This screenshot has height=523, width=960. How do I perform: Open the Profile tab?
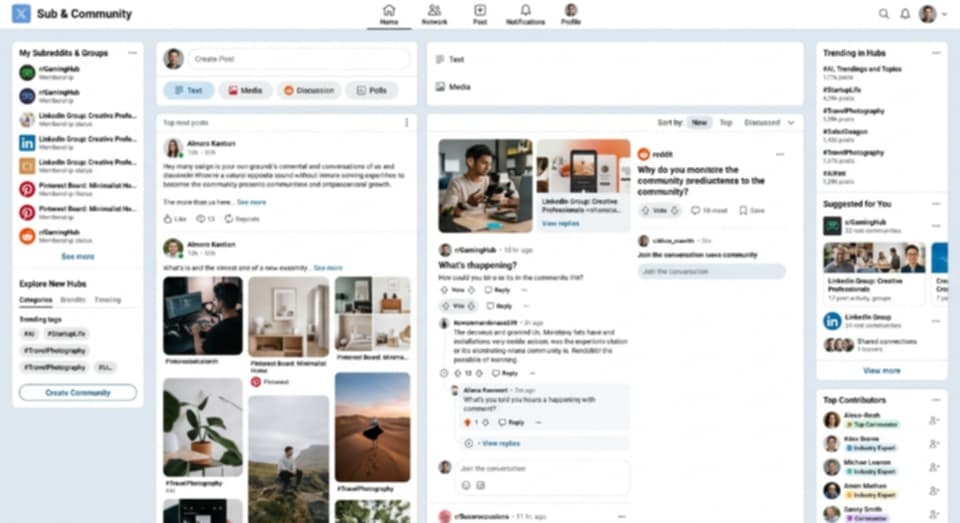[x=571, y=15]
